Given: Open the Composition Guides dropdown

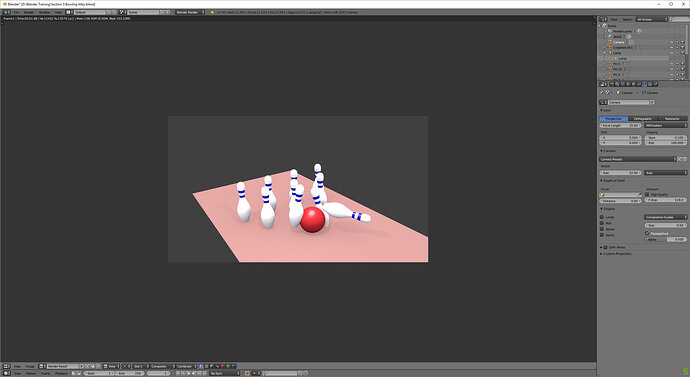Looking at the screenshot, I should (665, 217).
